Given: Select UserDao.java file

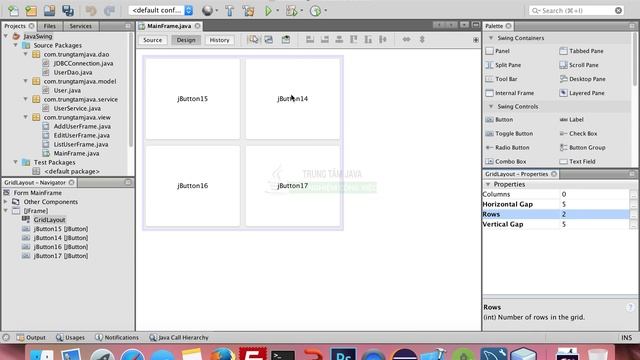Looking at the screenshot, I should click(73, 72).
